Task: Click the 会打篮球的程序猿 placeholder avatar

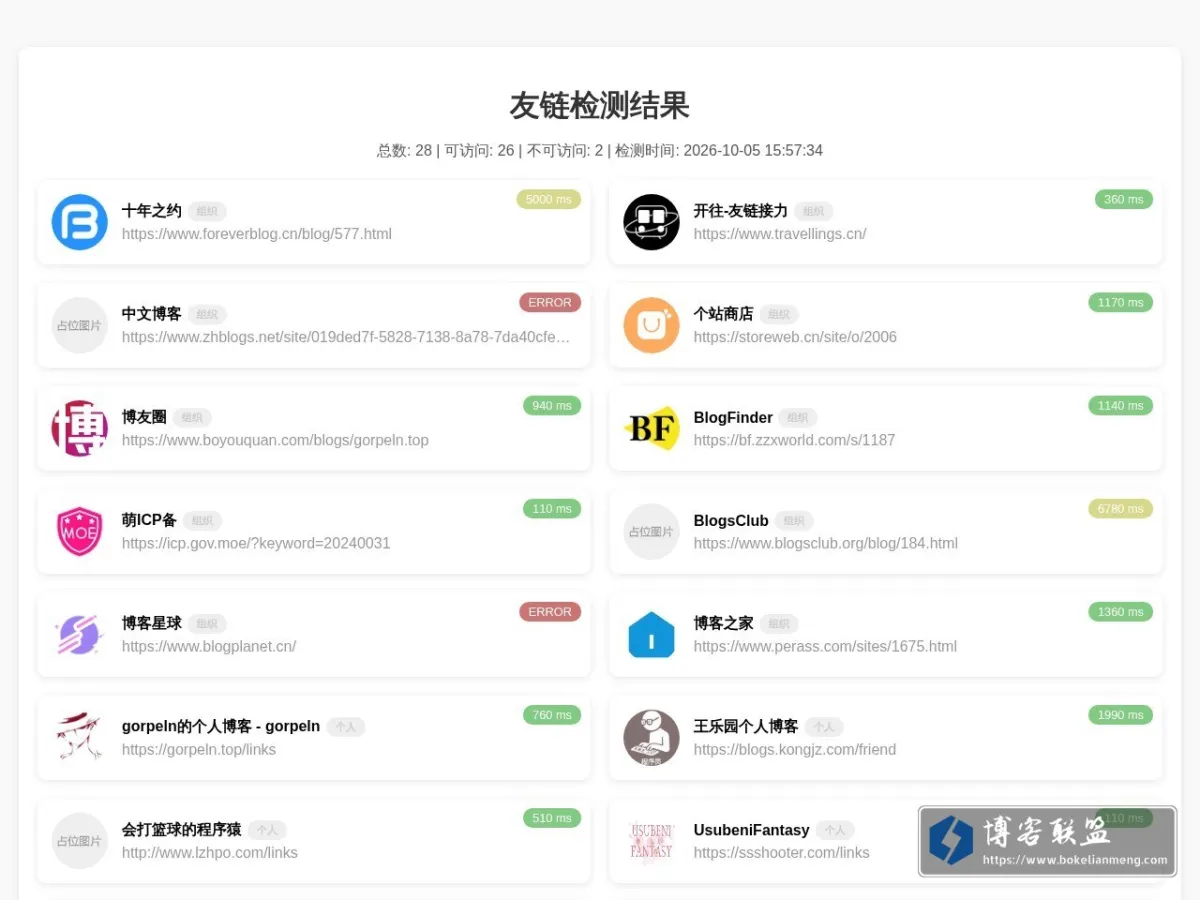Action: [79, 840]
